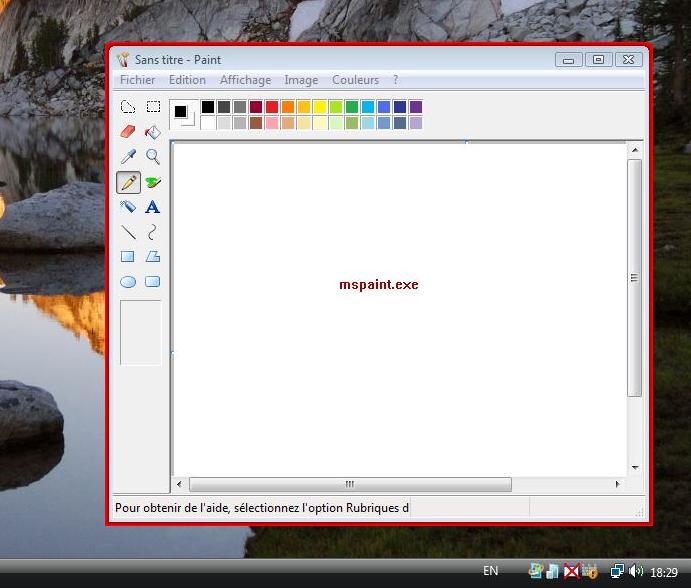Click the volume speaker tray icon
The image size is (691, 588).
tap(635, 571)
